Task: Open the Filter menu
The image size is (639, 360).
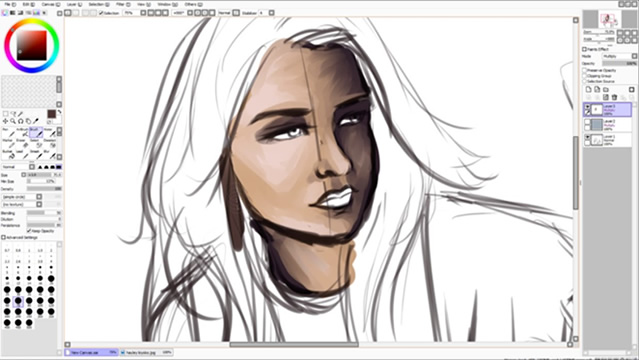Action: pos(122,4)
